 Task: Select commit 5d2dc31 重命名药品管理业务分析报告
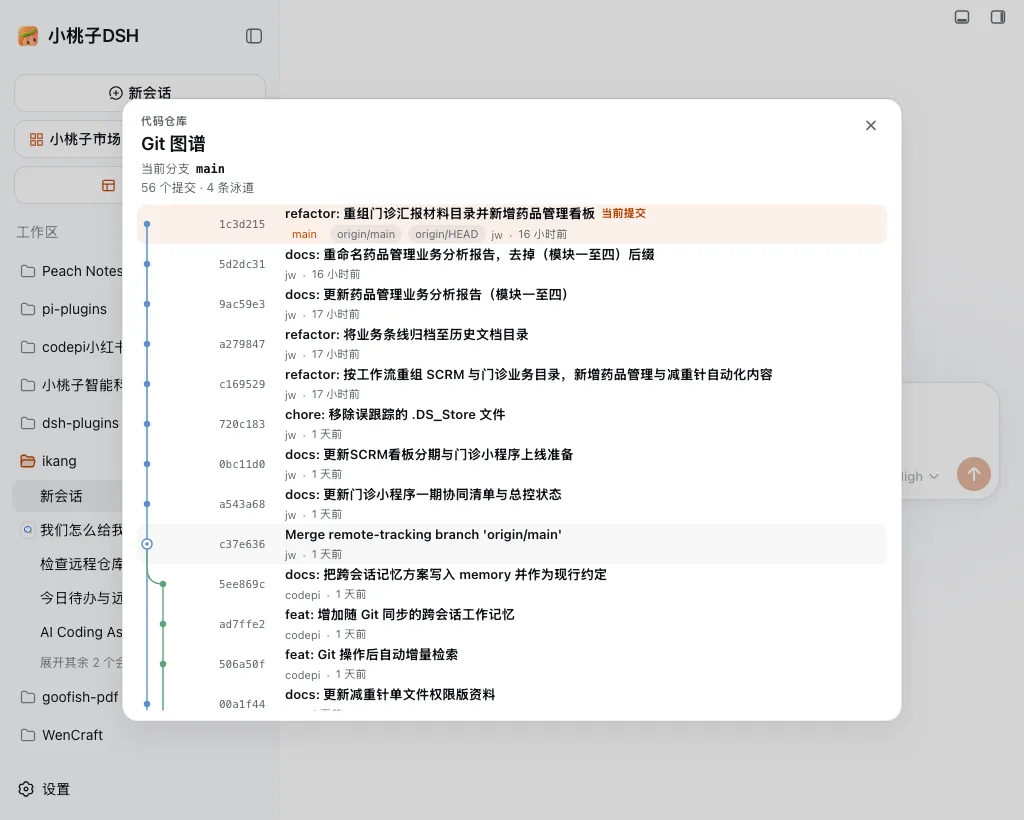512,264
